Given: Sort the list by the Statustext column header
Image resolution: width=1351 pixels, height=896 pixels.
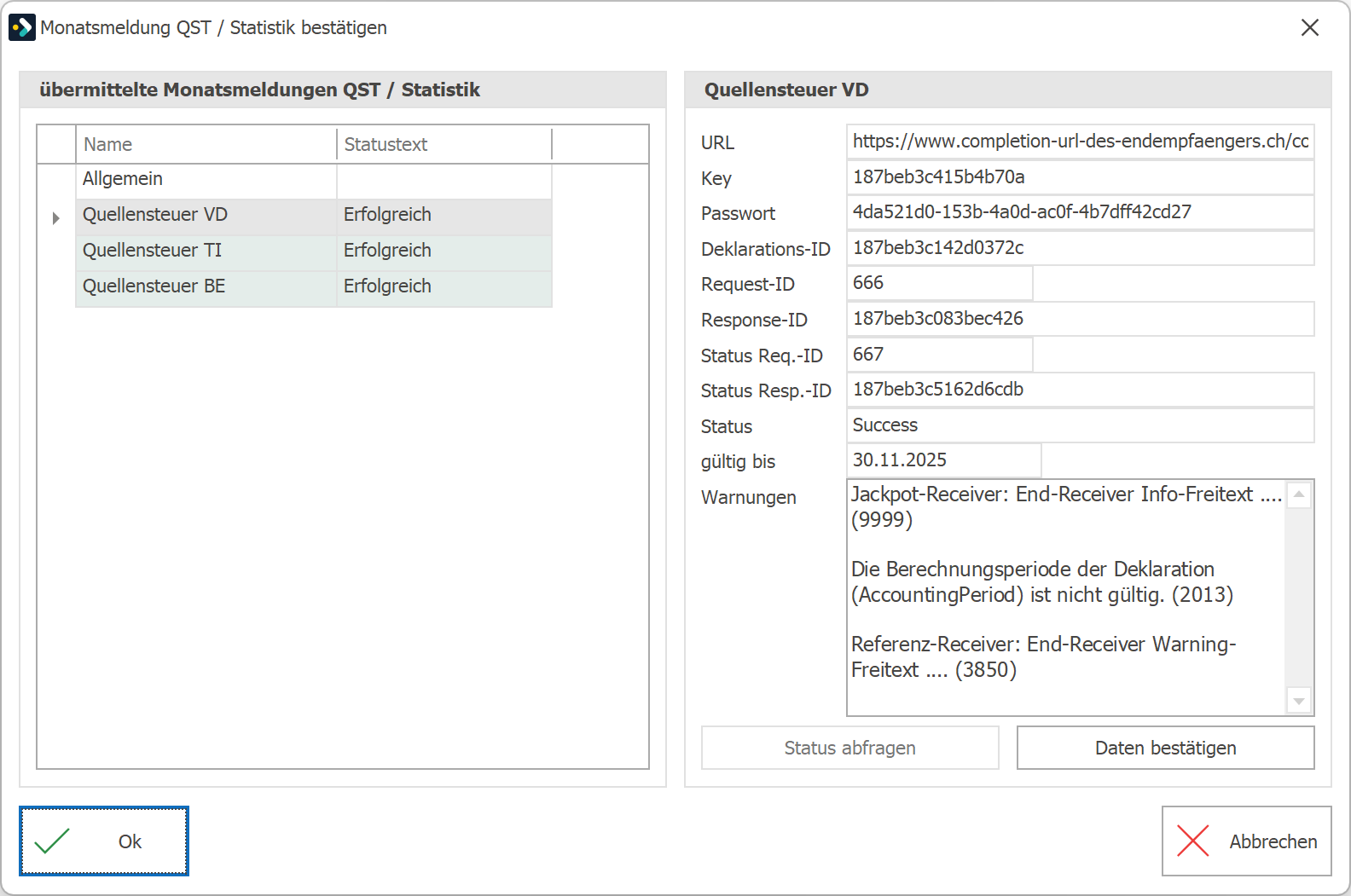Looking at the screenshot, I should tap(444, 144).
